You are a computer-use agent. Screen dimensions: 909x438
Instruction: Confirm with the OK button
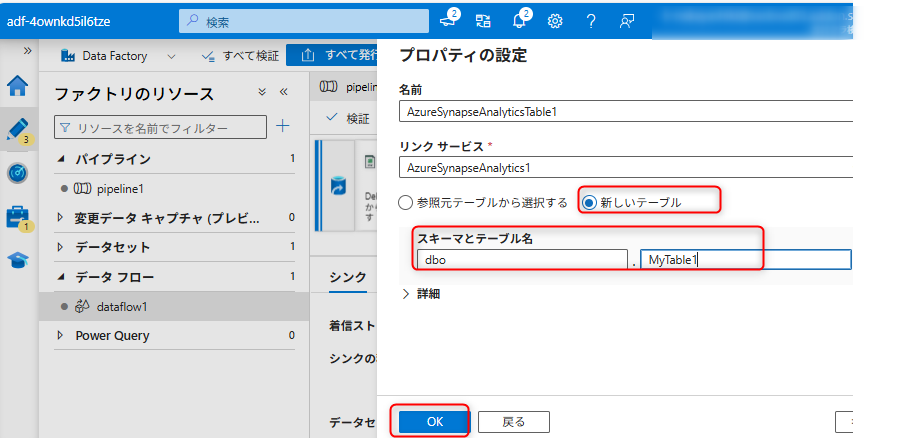(x=435, y=422)
